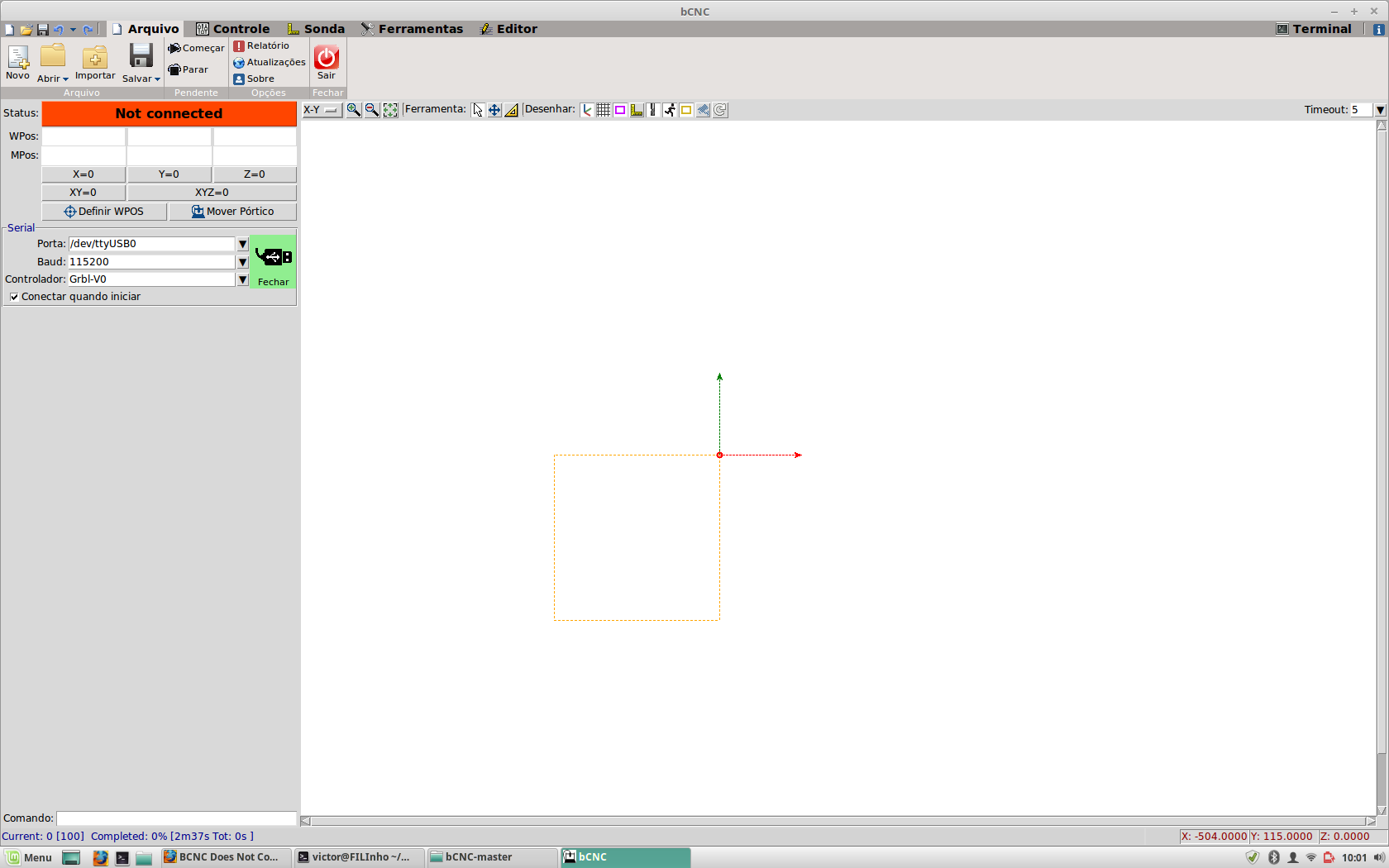Toggle rapid-motion running-man display
The width and height of the screenshot is (1389, 868).
pos(670,110)
